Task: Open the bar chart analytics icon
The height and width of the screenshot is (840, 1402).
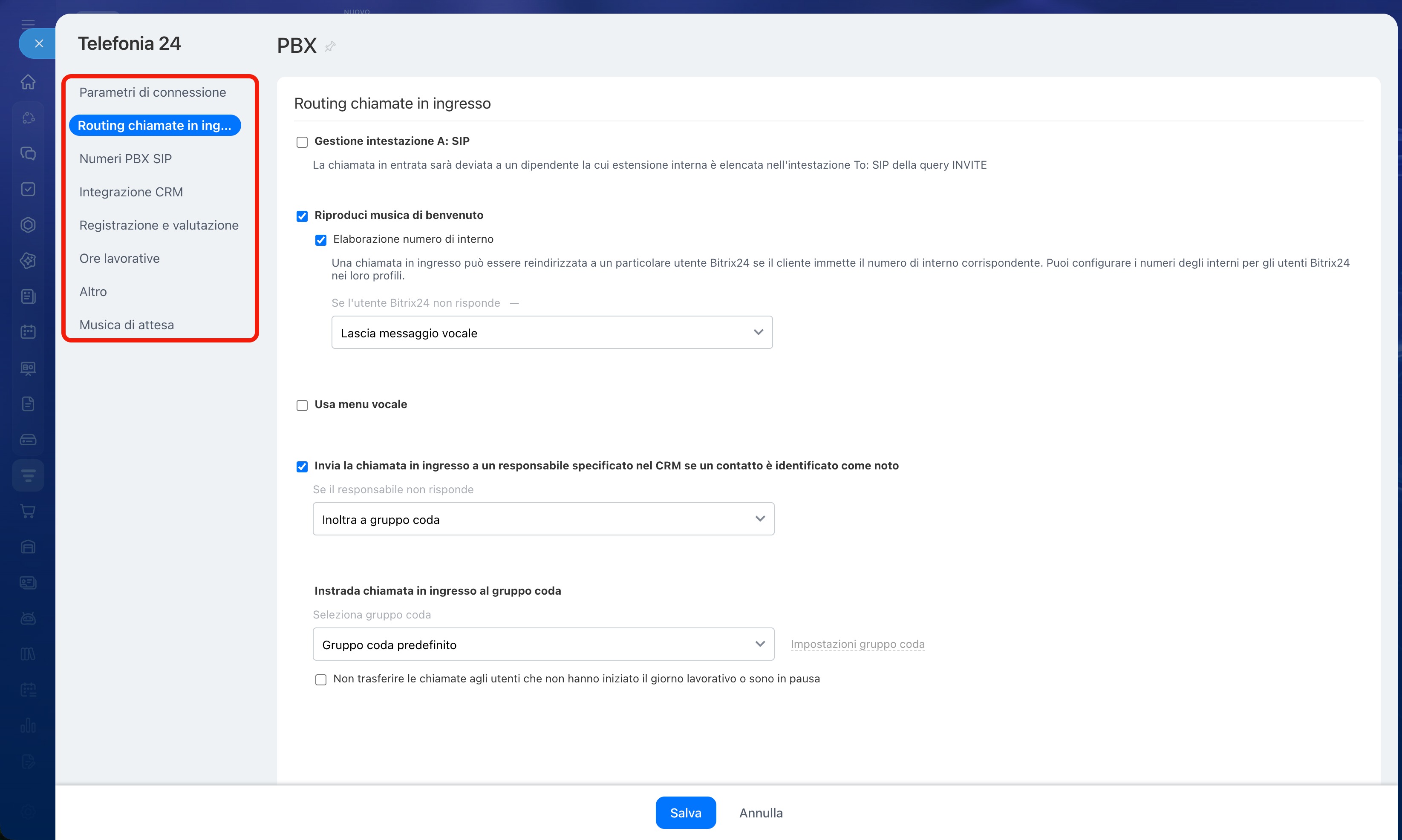Action: click(28, 725)
